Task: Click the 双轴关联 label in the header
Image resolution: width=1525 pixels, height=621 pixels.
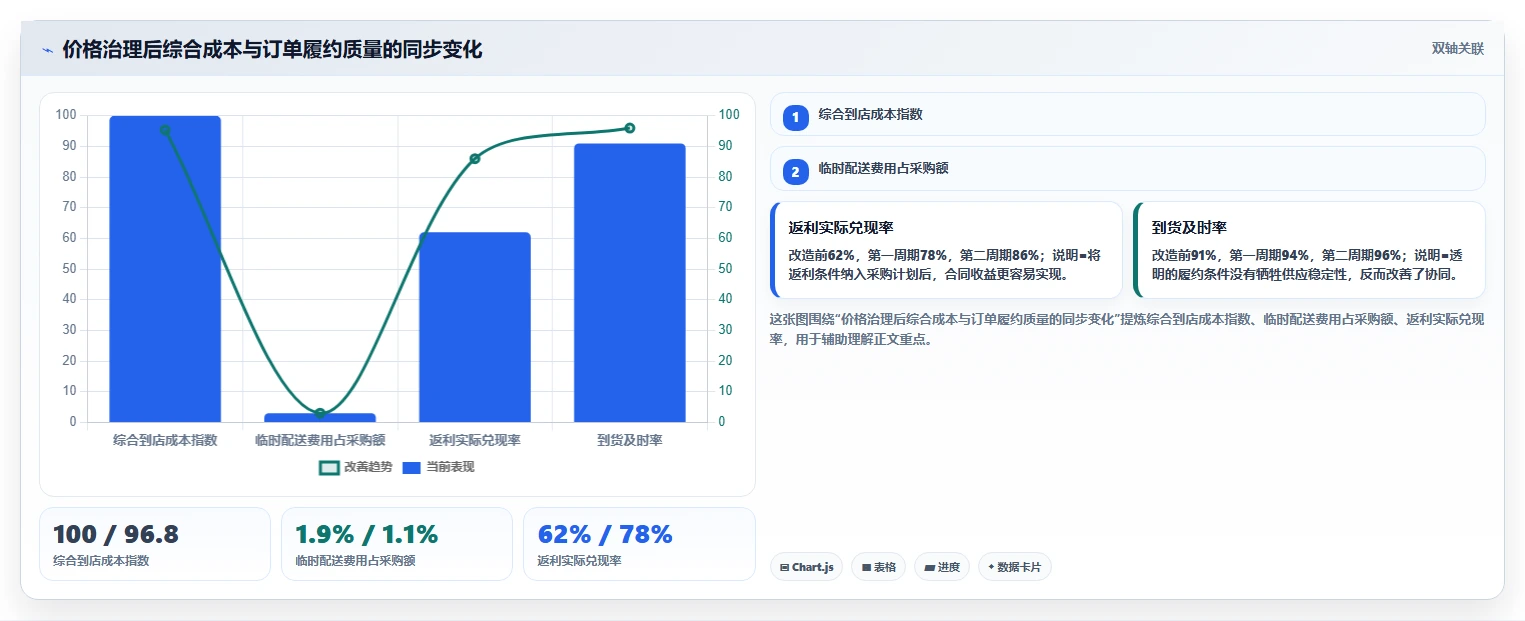Action: coord(1458,49)
